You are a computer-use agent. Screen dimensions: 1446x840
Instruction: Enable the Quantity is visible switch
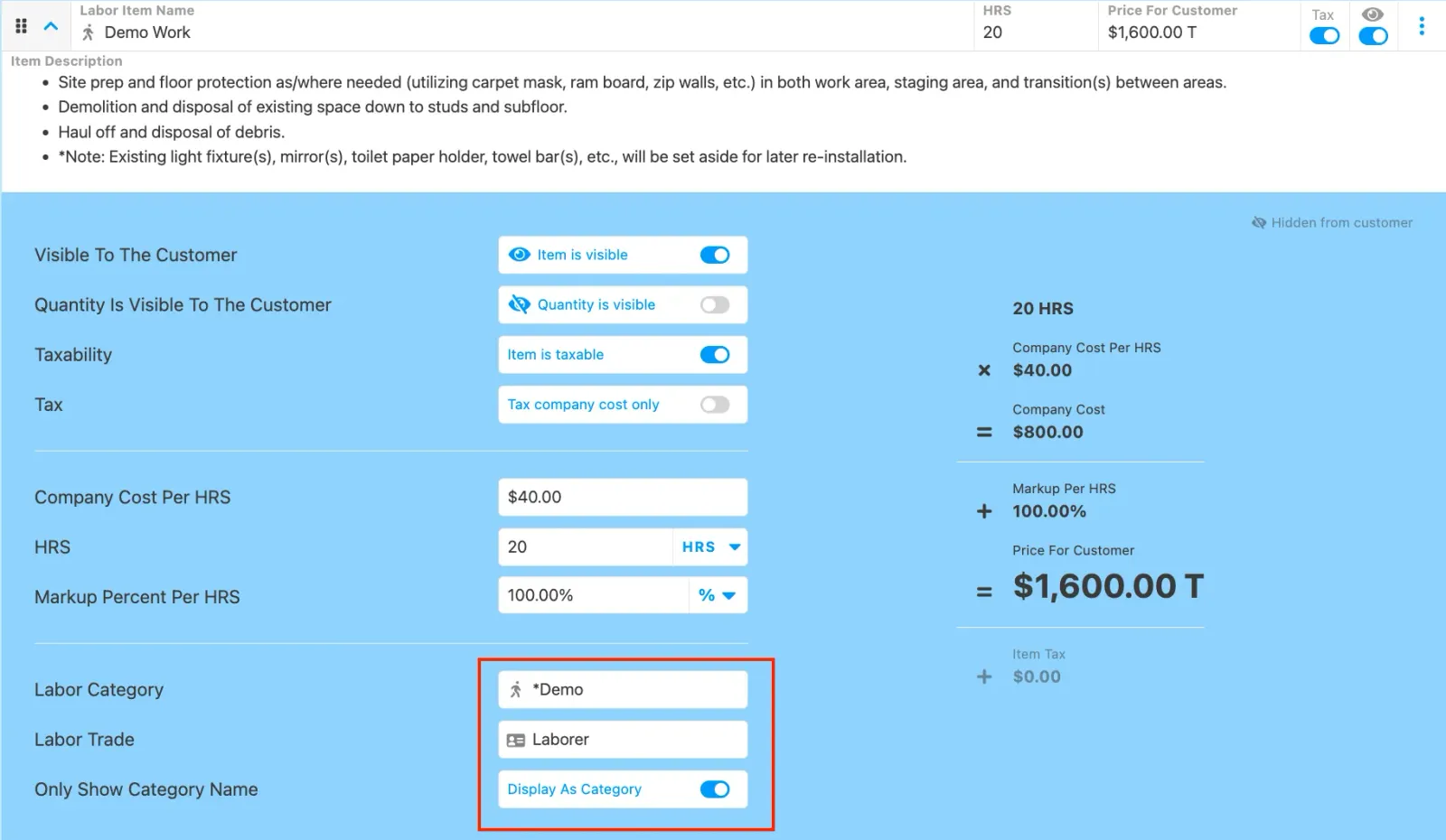coord(714,304)
